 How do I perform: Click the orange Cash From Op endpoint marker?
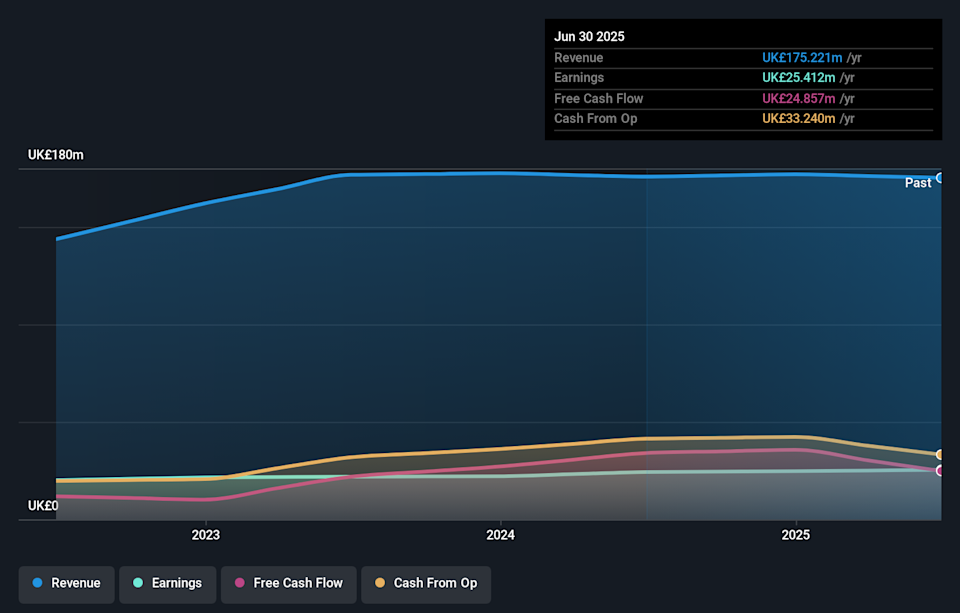point(939,454)
